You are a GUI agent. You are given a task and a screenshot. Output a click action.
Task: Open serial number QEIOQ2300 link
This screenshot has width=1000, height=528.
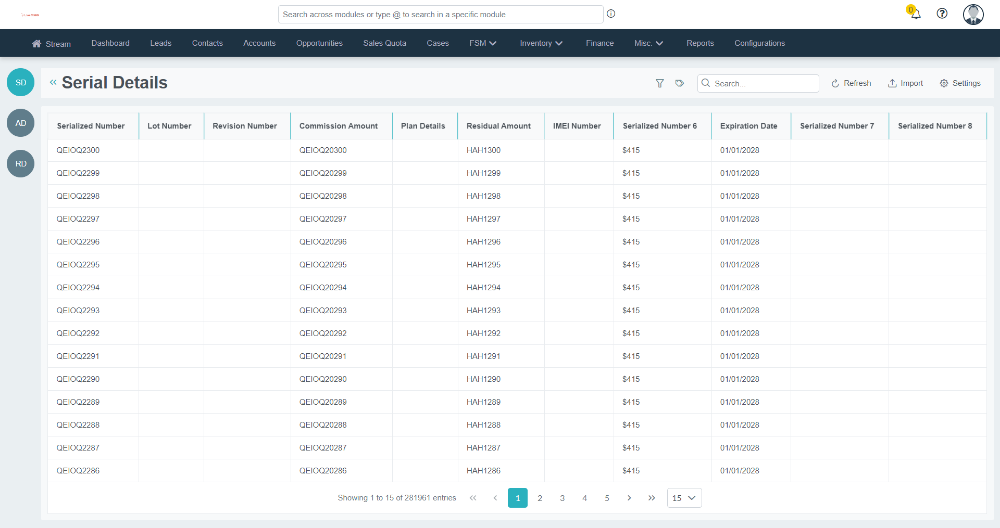coord(78,150)
